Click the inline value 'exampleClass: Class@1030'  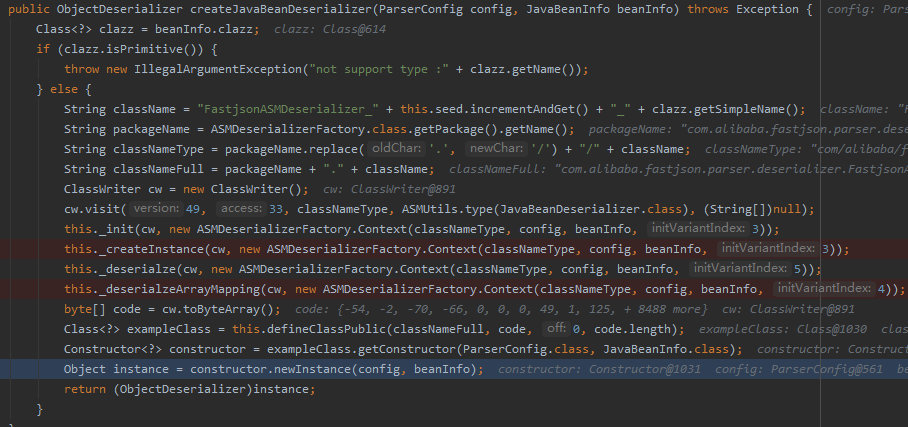click(x=783, y=330)
